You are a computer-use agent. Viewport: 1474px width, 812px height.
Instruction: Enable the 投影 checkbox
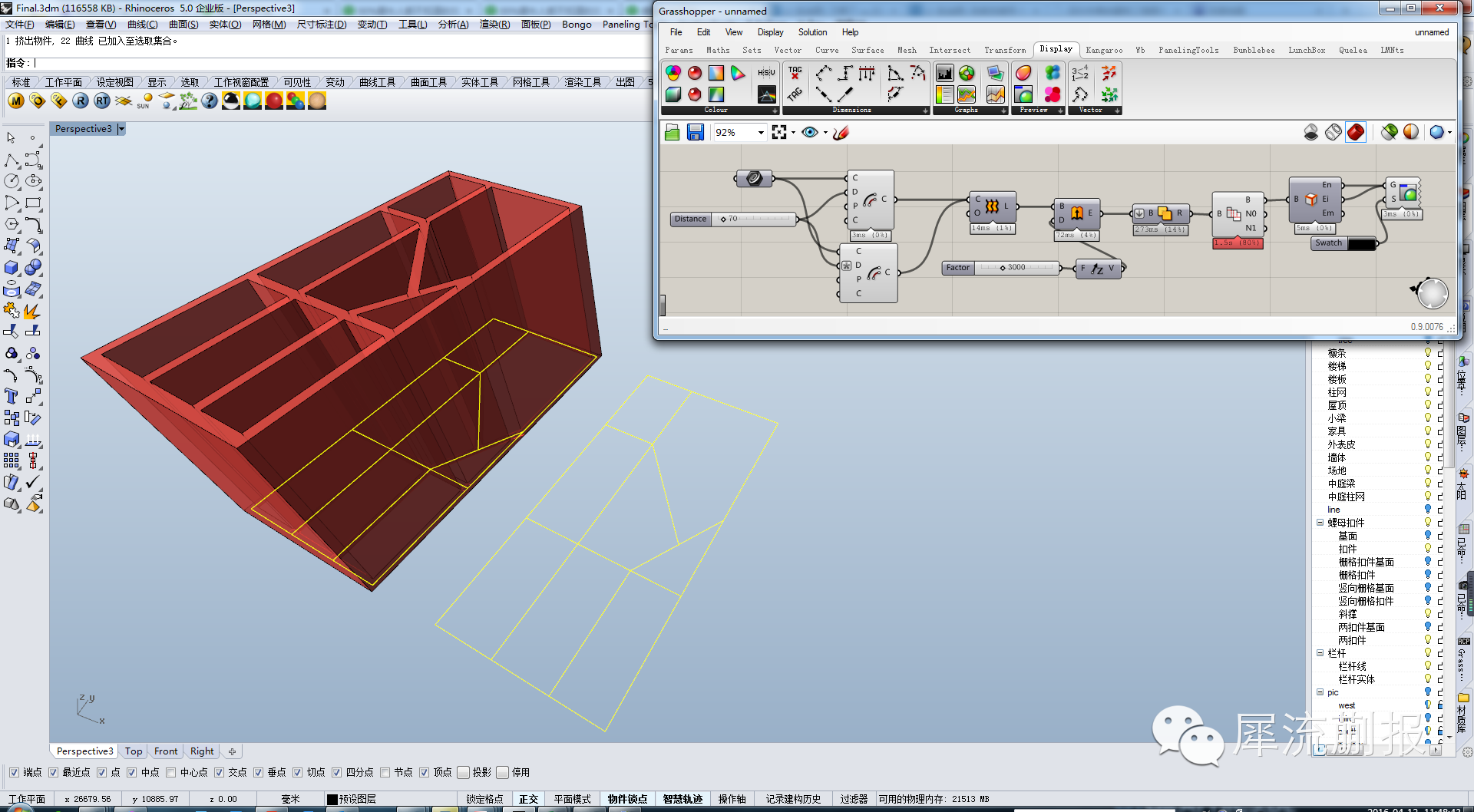pos(464,772)
